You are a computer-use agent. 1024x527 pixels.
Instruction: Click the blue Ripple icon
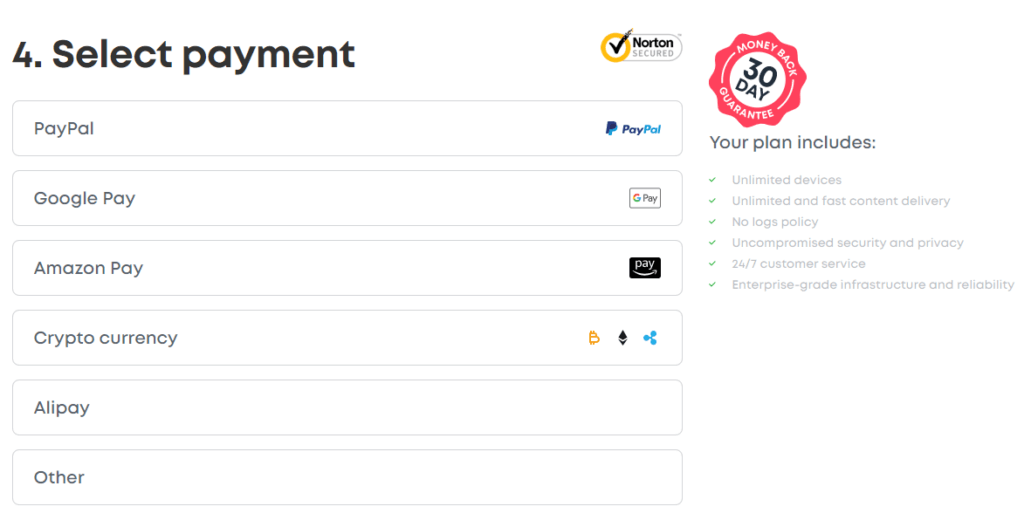point(650,338)
